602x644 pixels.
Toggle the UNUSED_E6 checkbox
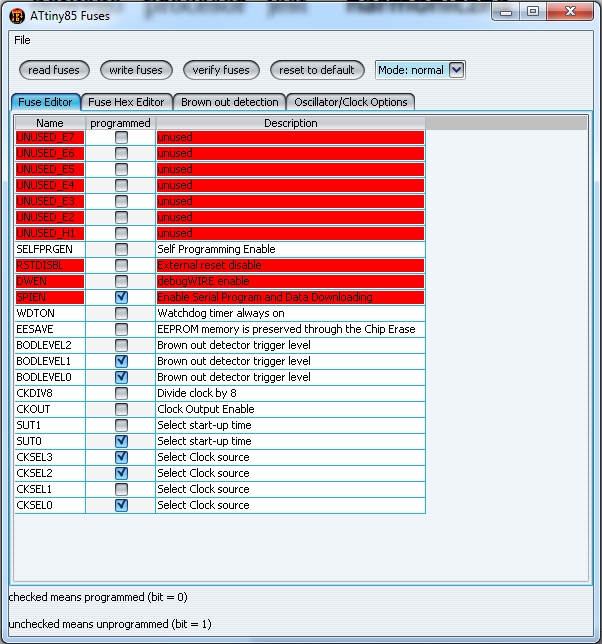point(121,153)
